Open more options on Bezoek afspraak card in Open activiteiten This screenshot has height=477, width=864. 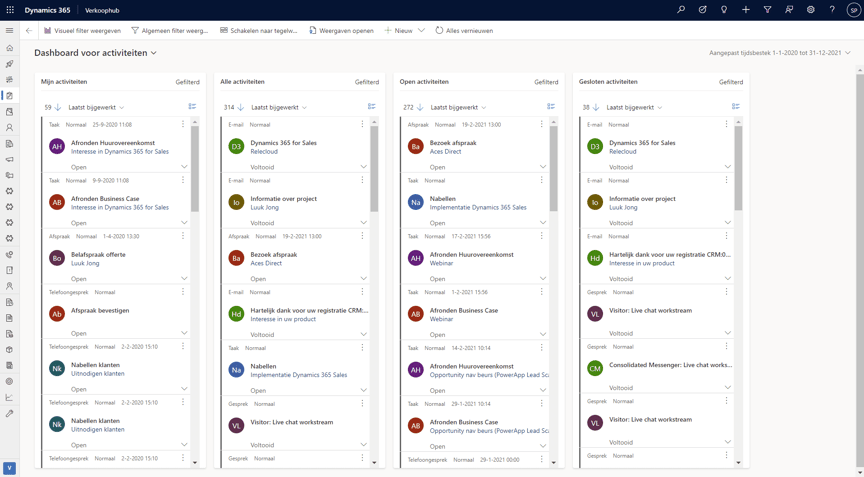[x=542, y=124]
